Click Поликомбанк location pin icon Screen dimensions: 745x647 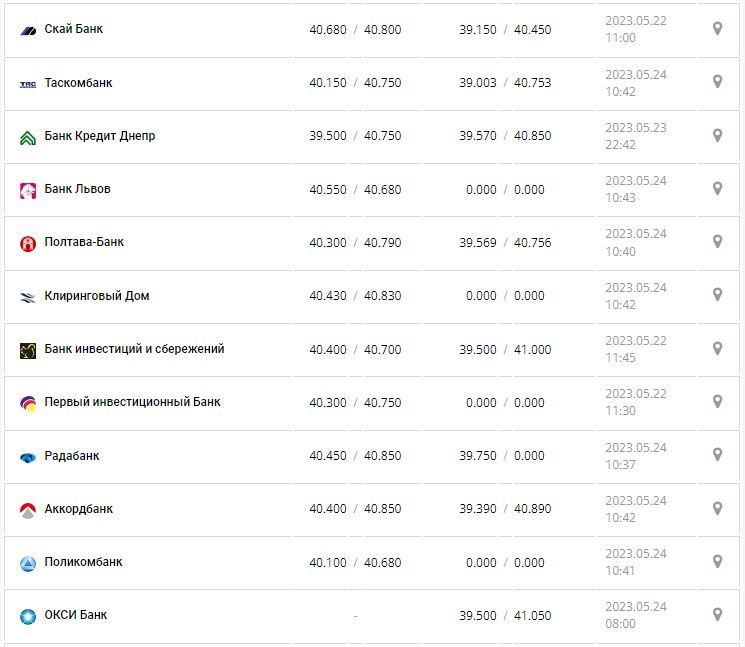tap(717, 561)
